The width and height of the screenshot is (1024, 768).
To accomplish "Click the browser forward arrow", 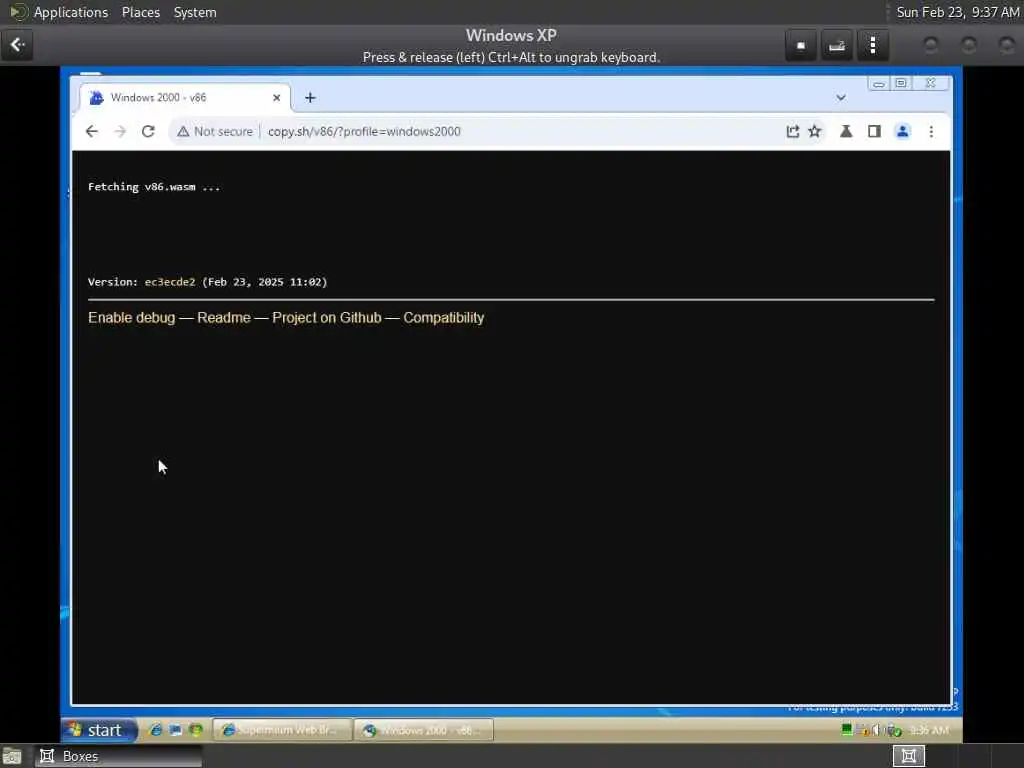I will (120, 131).
